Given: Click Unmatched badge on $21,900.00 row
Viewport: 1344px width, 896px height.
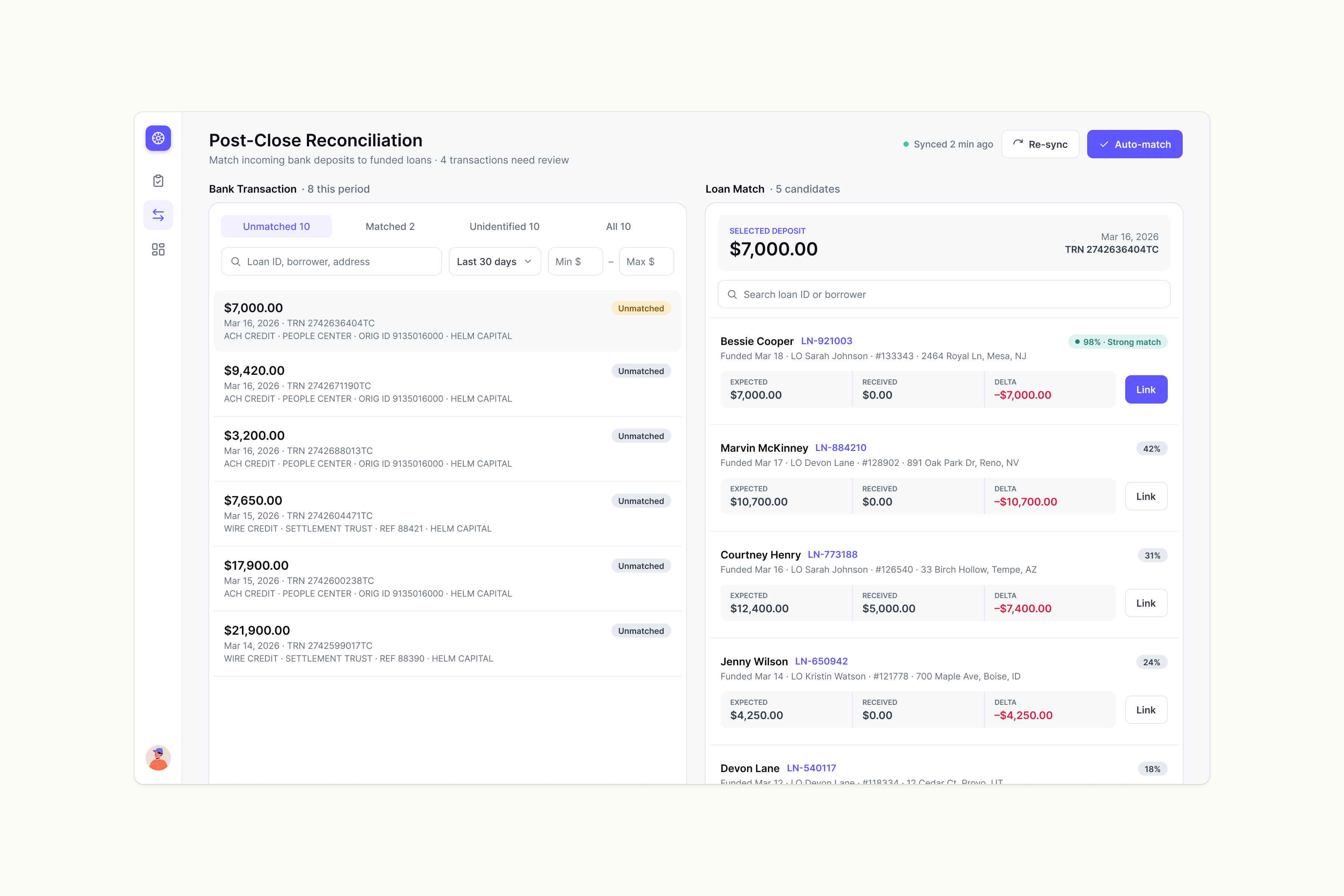Looking at the screenshot, I should coord(641,631).
